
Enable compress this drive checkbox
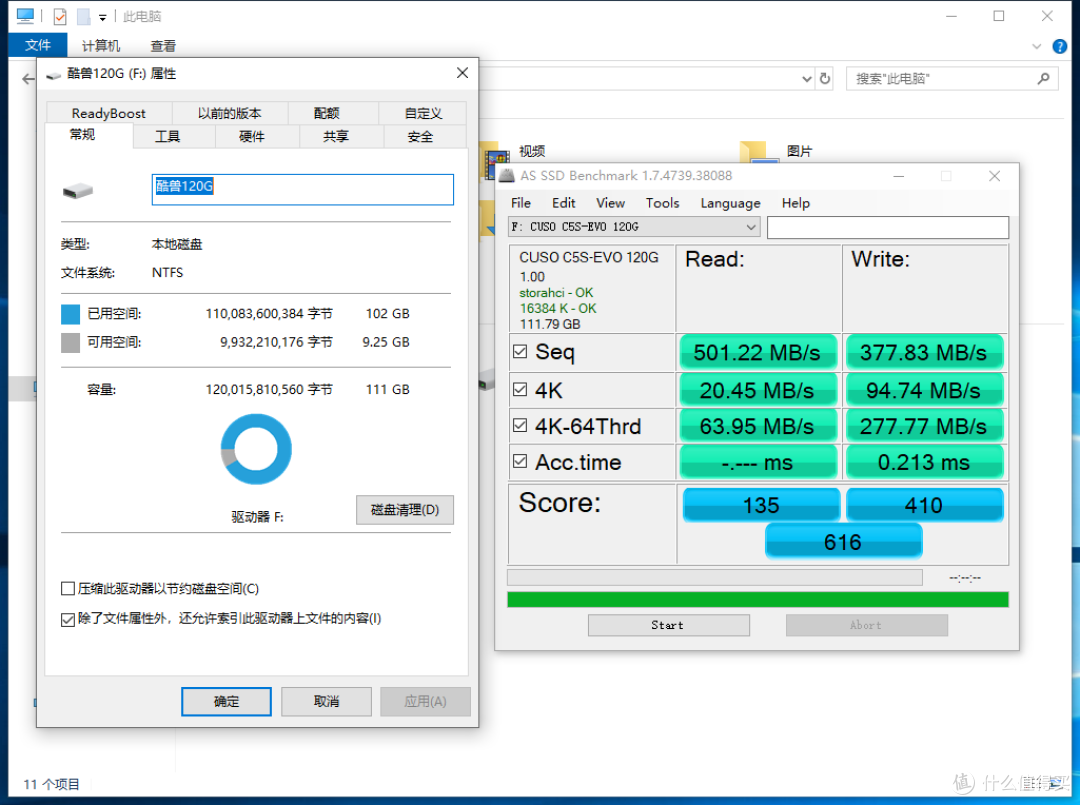tap(68, 589)
